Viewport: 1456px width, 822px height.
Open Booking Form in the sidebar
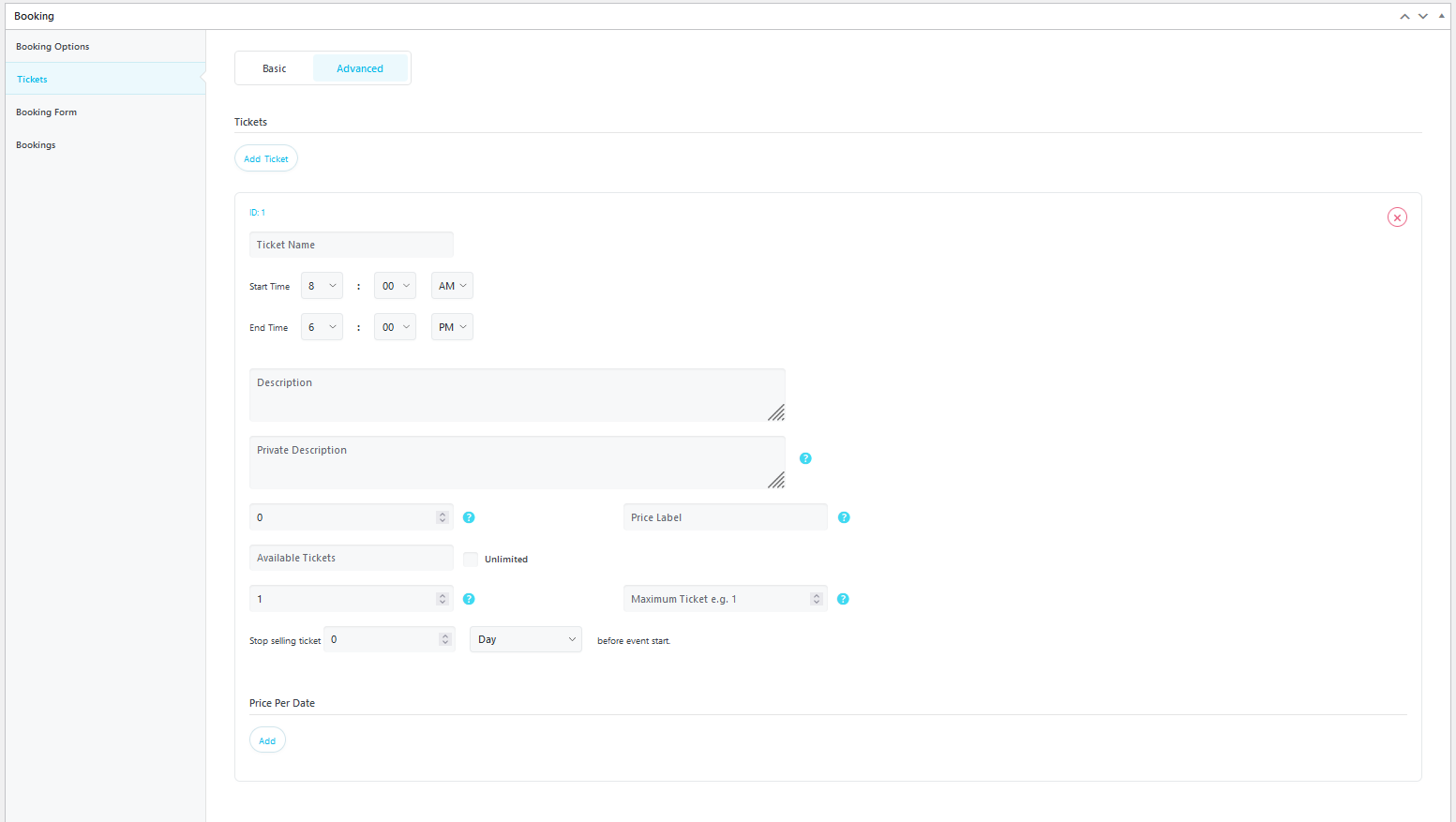105,112
